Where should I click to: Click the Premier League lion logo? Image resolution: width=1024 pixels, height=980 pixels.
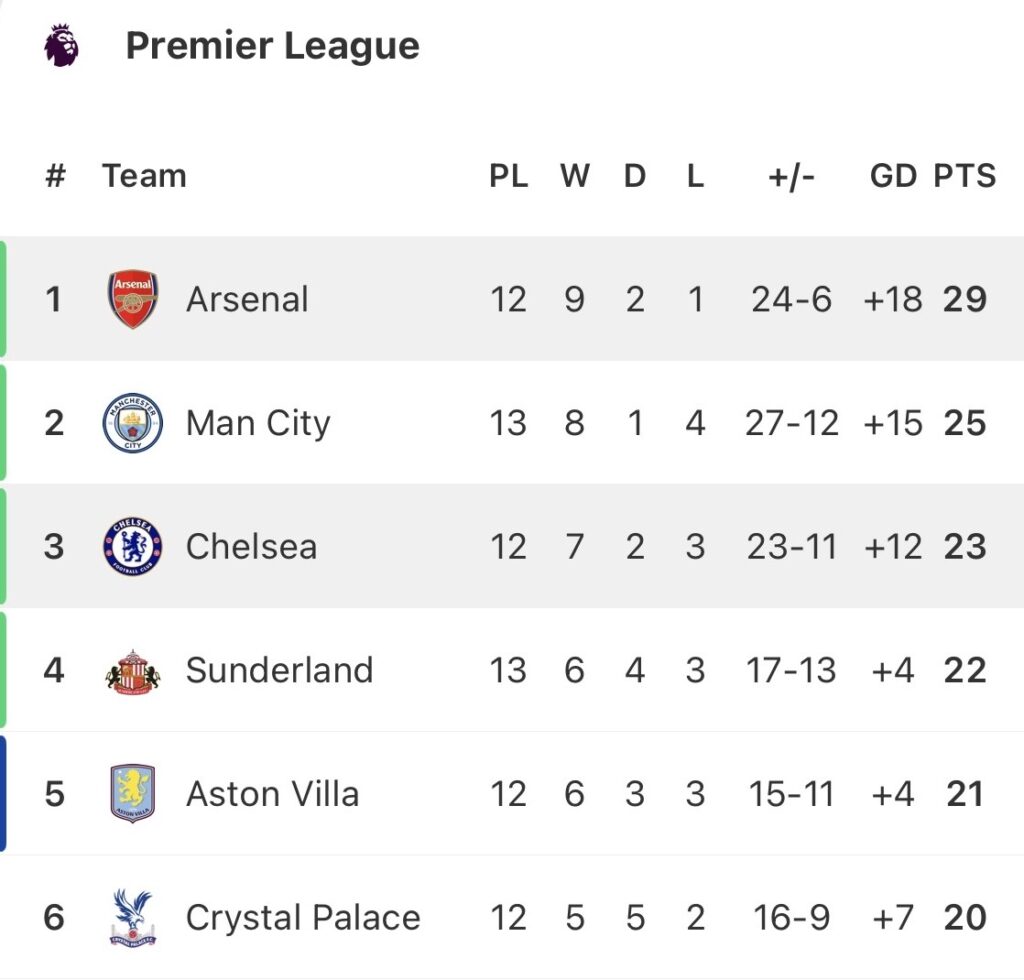(61, 46)
